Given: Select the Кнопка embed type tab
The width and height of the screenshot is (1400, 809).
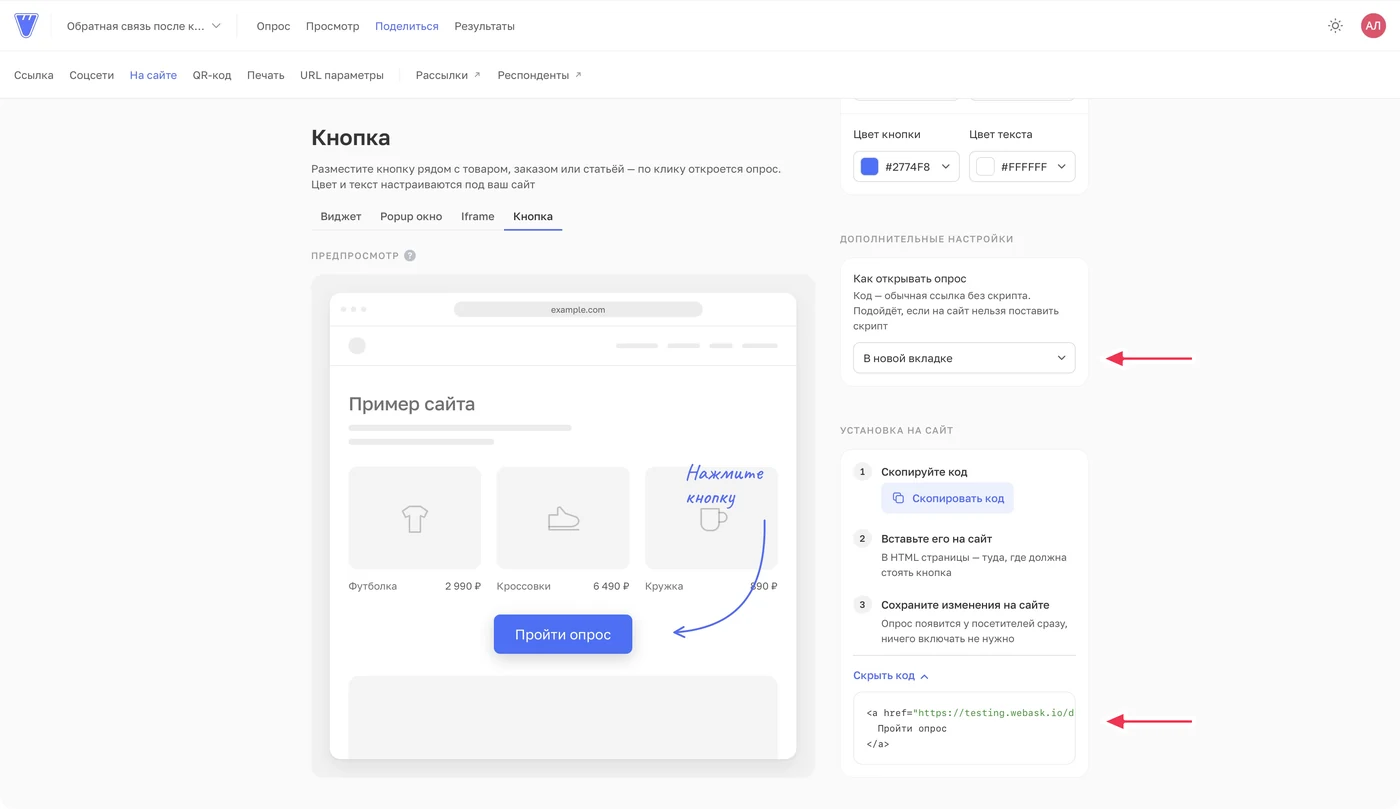Looking at the screenshot, I should [533, 216].
